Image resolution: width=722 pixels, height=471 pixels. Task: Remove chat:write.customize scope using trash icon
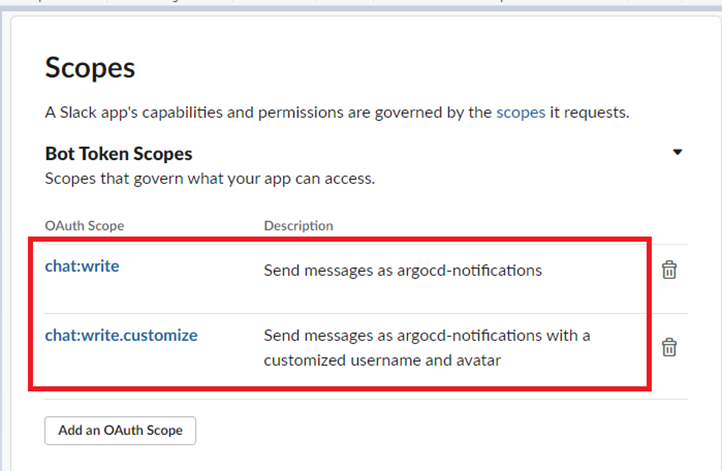click(x=670, y=347)
